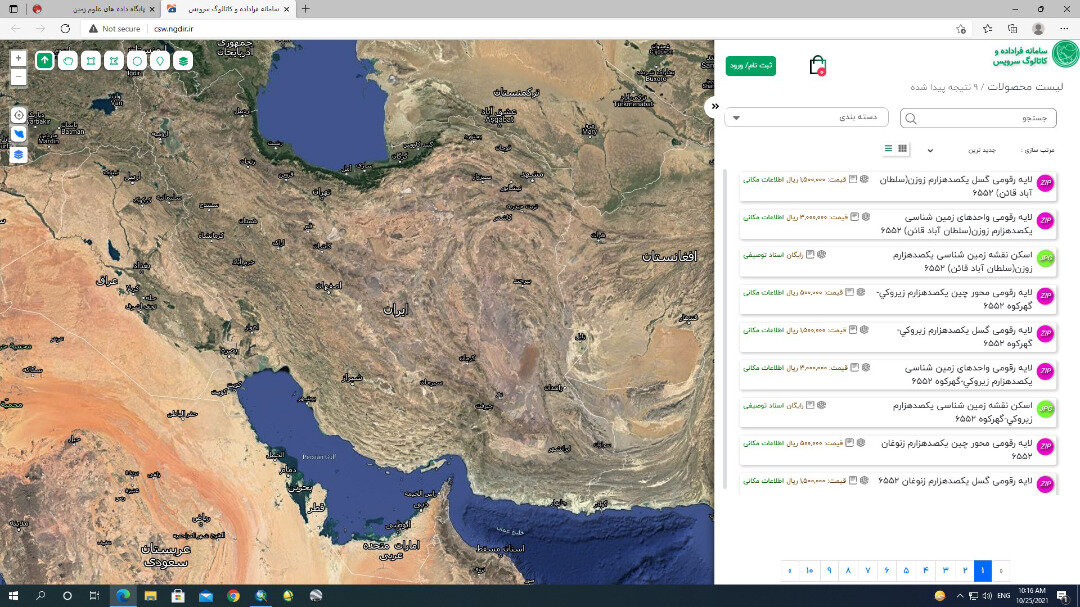This screenshot has width=1080, height=607.
Task: Select the green arrow pointer tool
Action: (45, 61)
